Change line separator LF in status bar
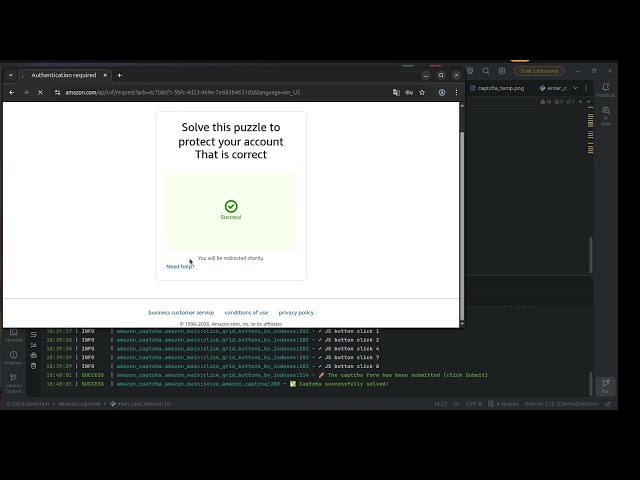 456,404
